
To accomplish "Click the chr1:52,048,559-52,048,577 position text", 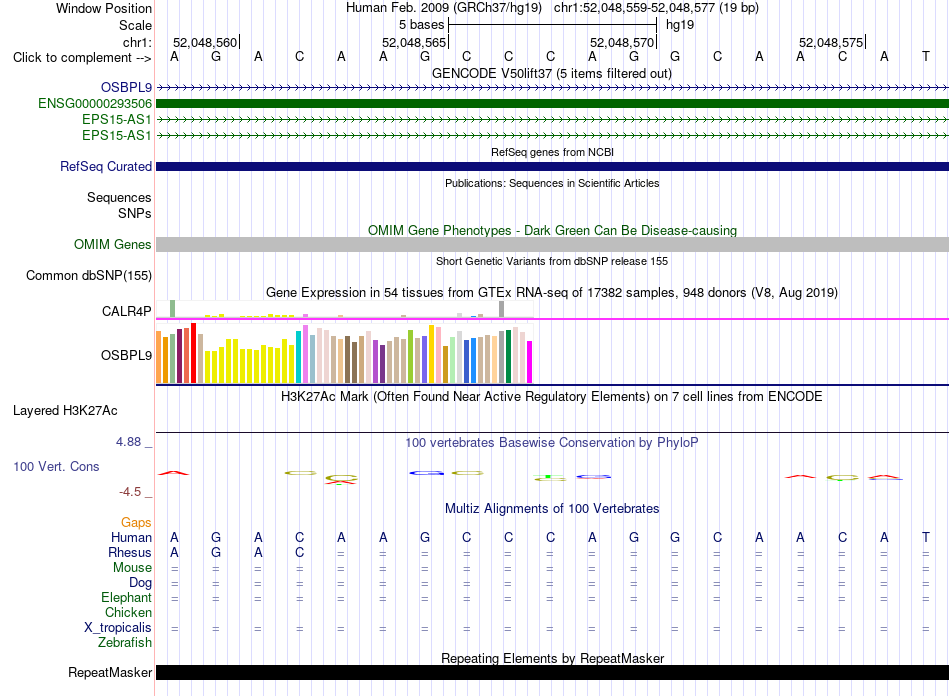I will coord(656,8).
